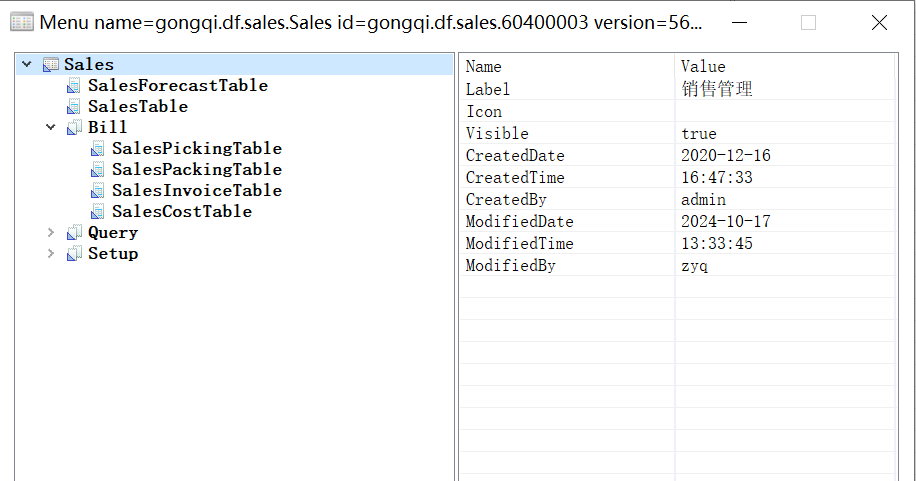Collapse the Bill submenu node
This screenshot has width=916, height=481.
pos(51,127)
